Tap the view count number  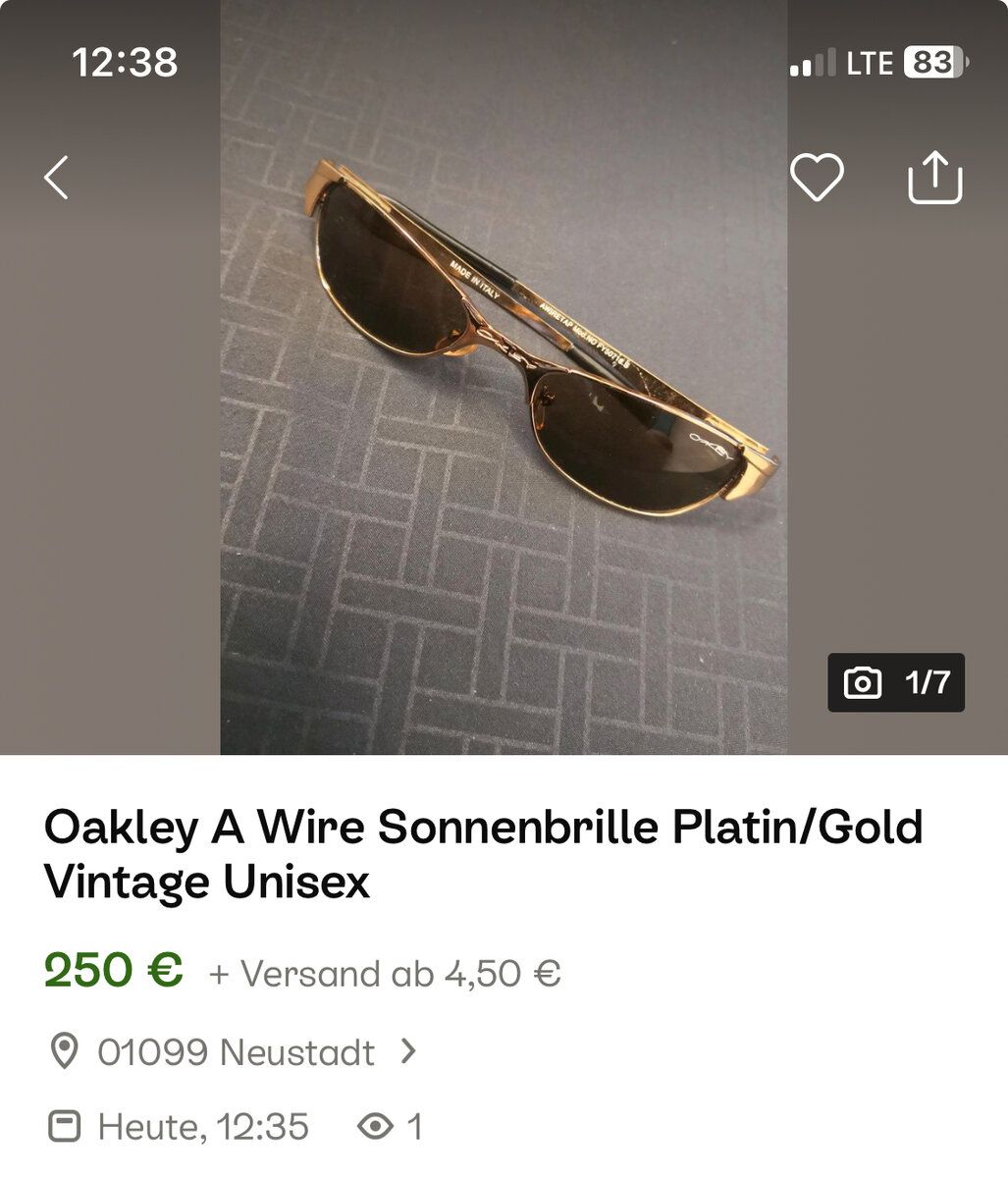414,1126
